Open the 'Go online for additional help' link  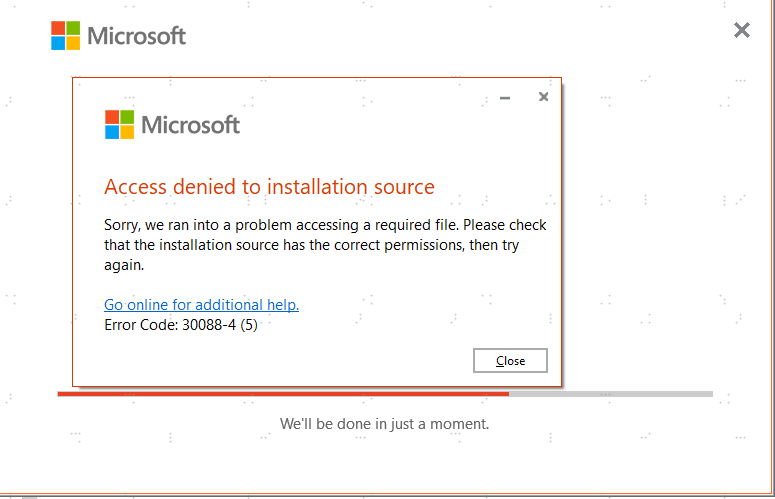tap(201, 305)
